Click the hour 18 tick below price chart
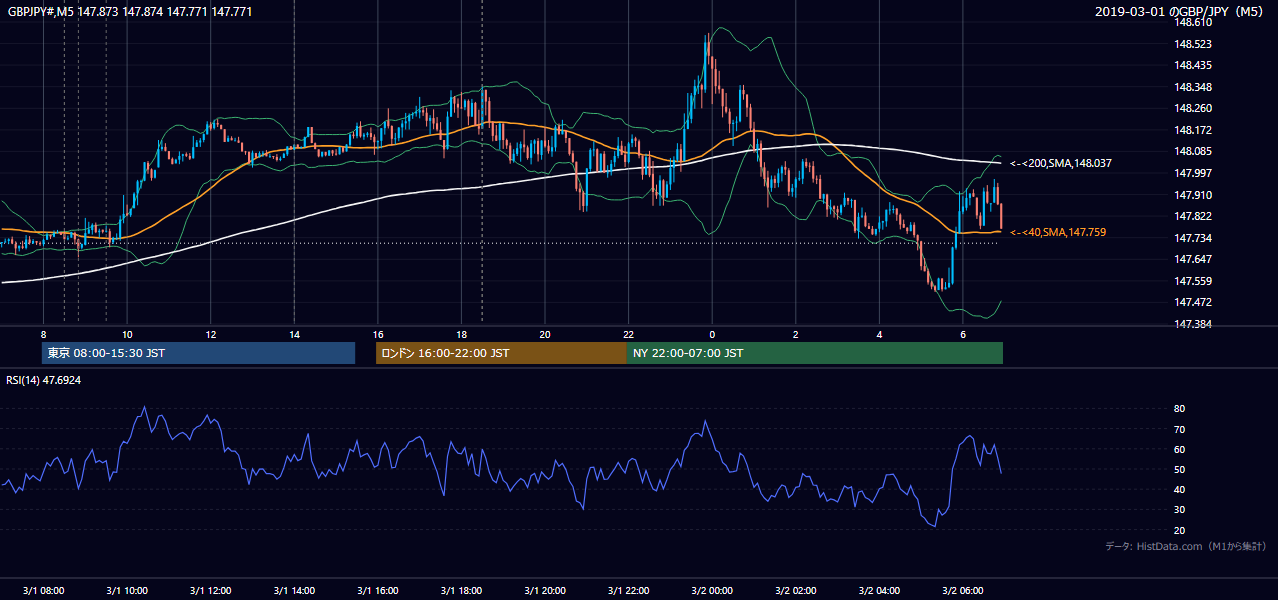This screenshot has width=1278, height=600. coord(461,334)
